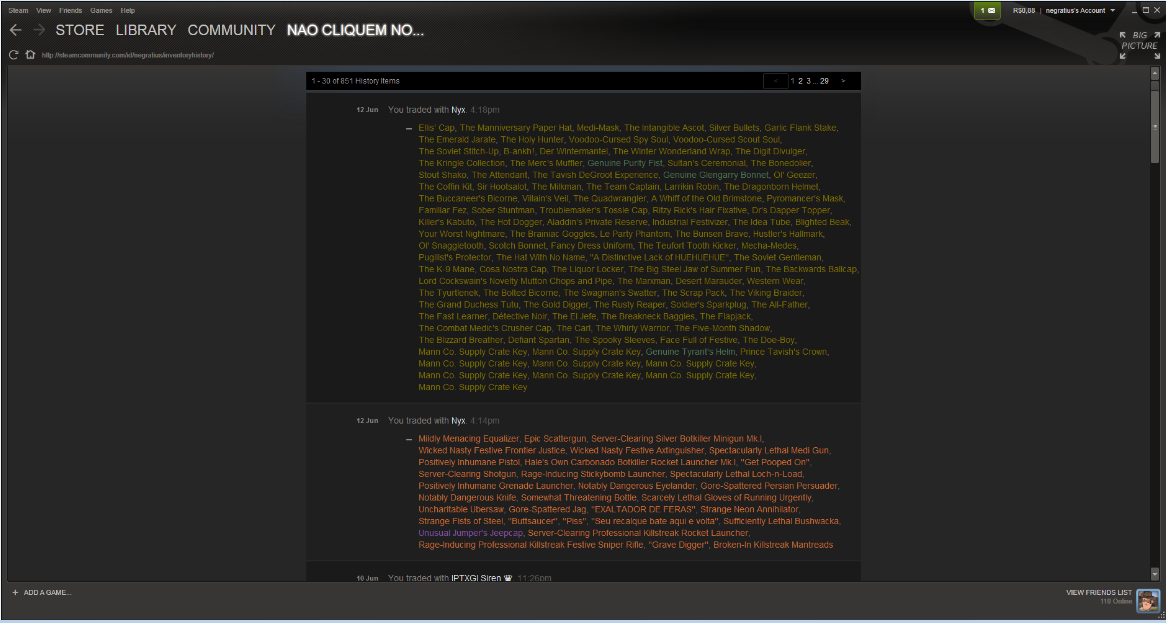Image resolution: width=1166 pixels, height=623 pixels.
Task: Open Nyx's profile in the 4:14pm trade
Action: (x=458, y=421)
